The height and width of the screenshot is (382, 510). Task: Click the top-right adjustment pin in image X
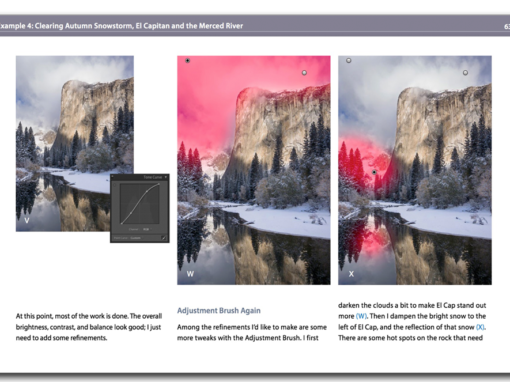(x=465, y=72)
